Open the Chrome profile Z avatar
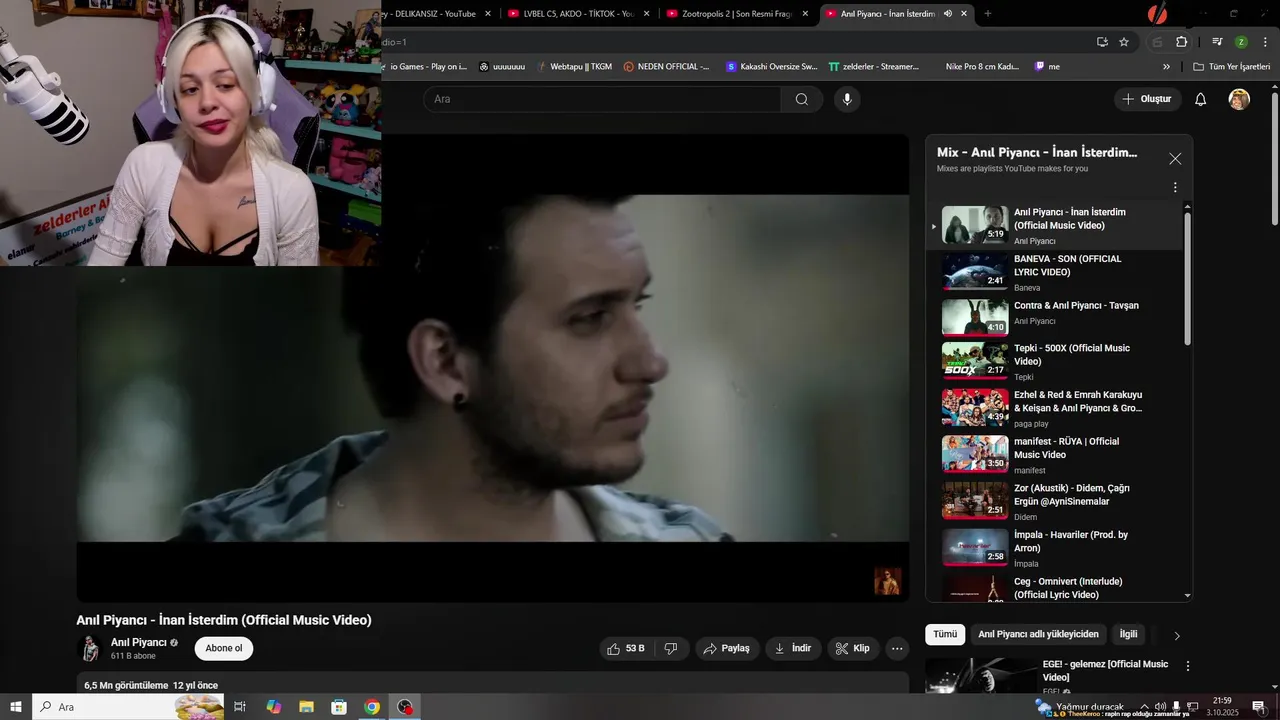 coord(1241,42)
